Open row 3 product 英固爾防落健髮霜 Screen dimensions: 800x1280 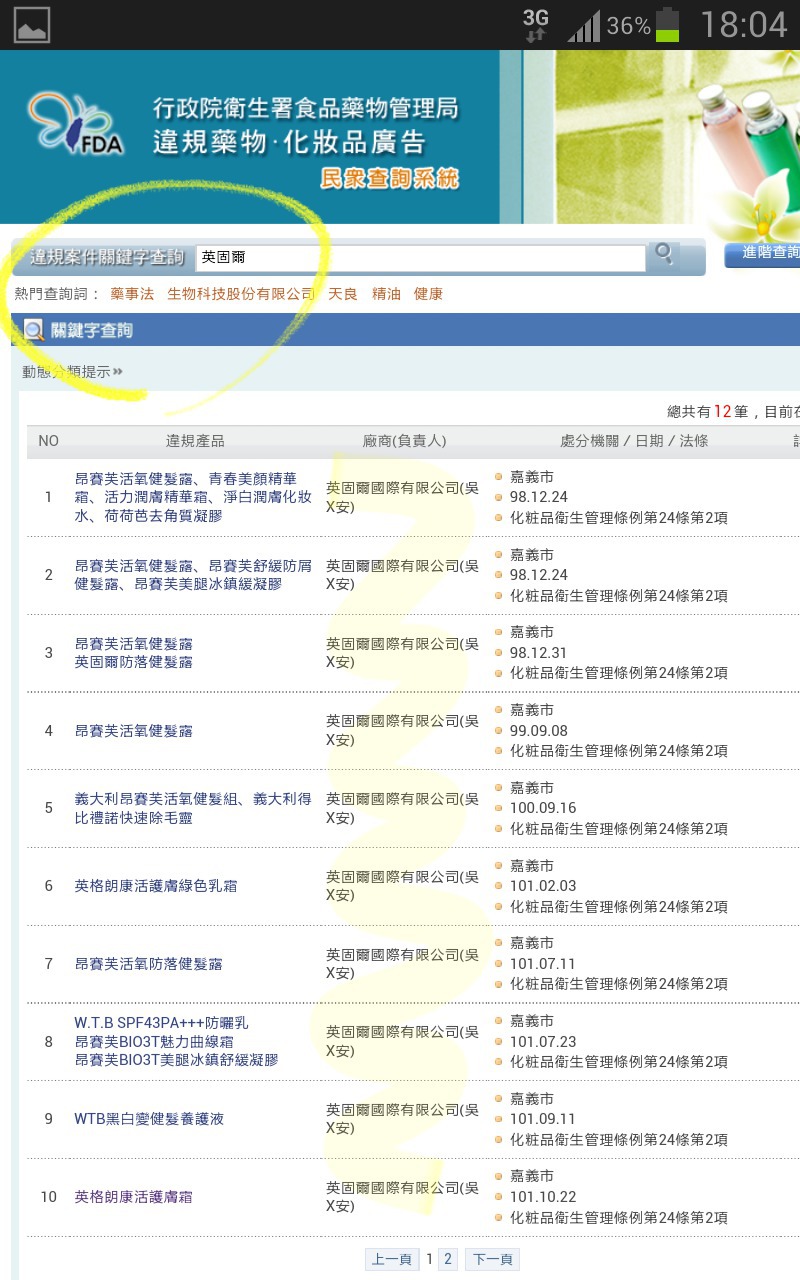[x=134, y=662]
